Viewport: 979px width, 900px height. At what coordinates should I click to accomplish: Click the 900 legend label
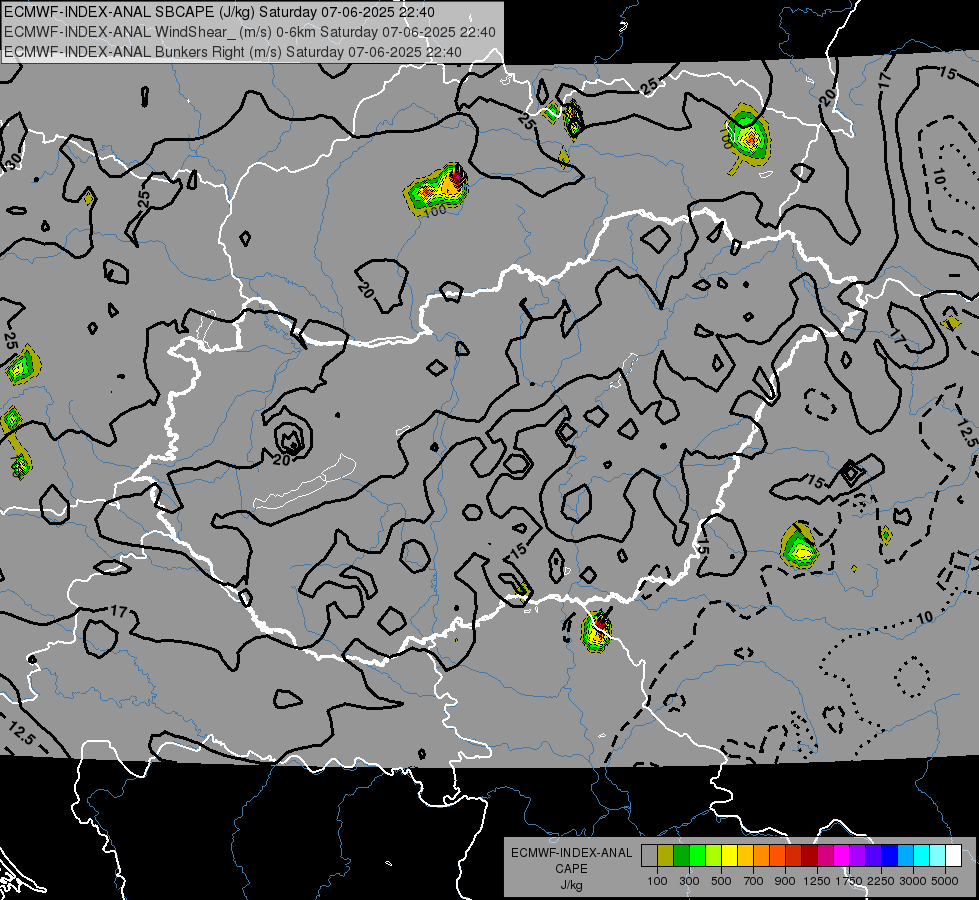point(785,881)
